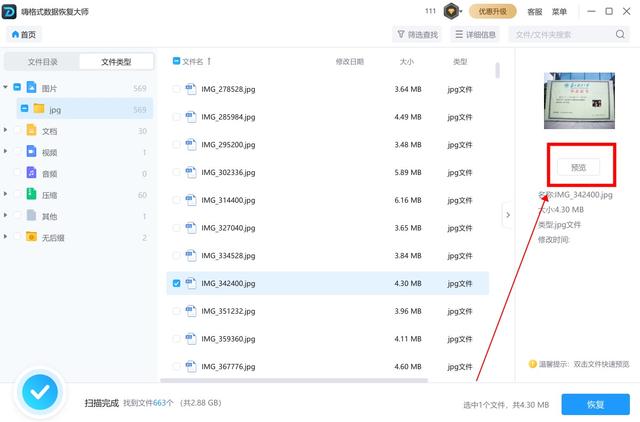The image size is (640, 422).
Task: Click the 其他 category icon
Action: point(31,215)
